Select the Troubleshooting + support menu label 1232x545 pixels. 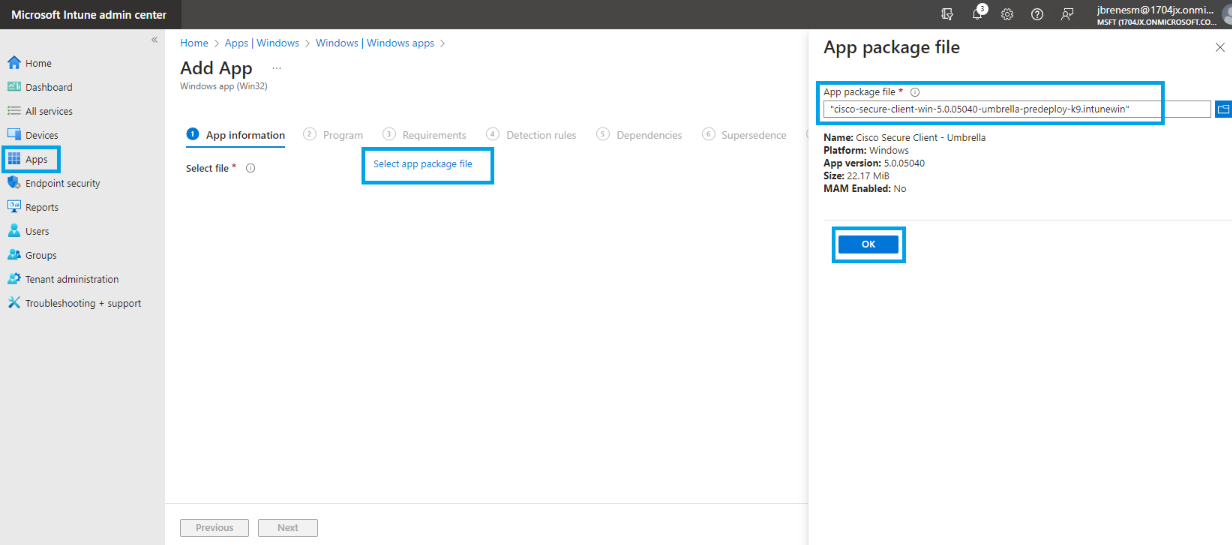coord(83,303)
